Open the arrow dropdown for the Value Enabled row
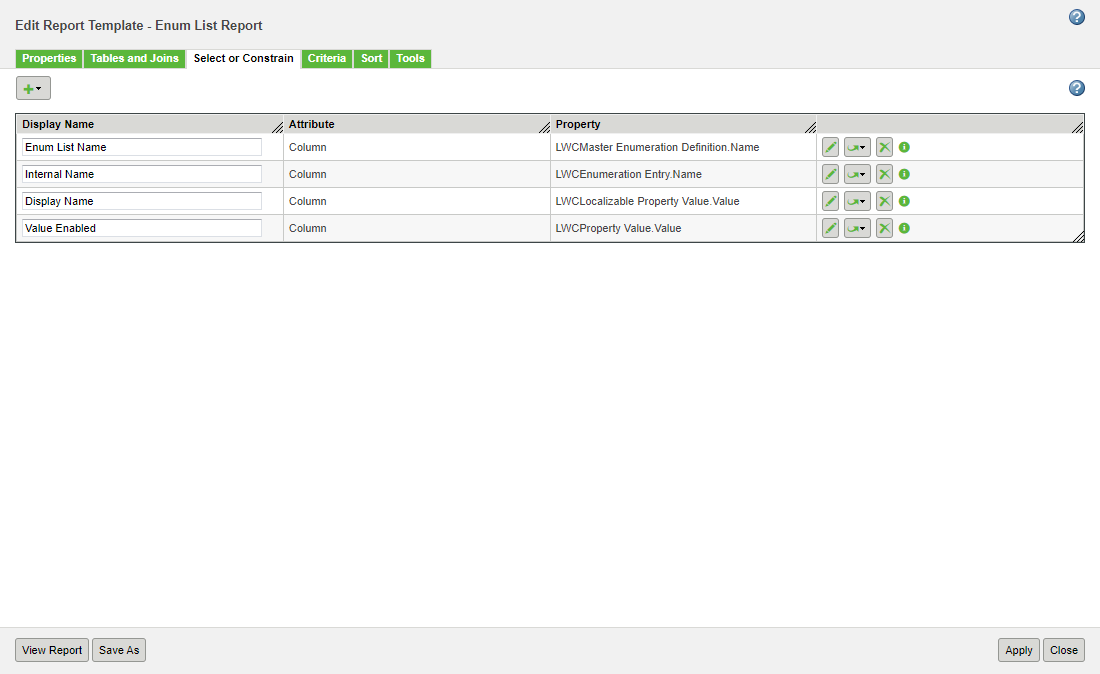Screen dimensions: 1100x674 point(857,227)
